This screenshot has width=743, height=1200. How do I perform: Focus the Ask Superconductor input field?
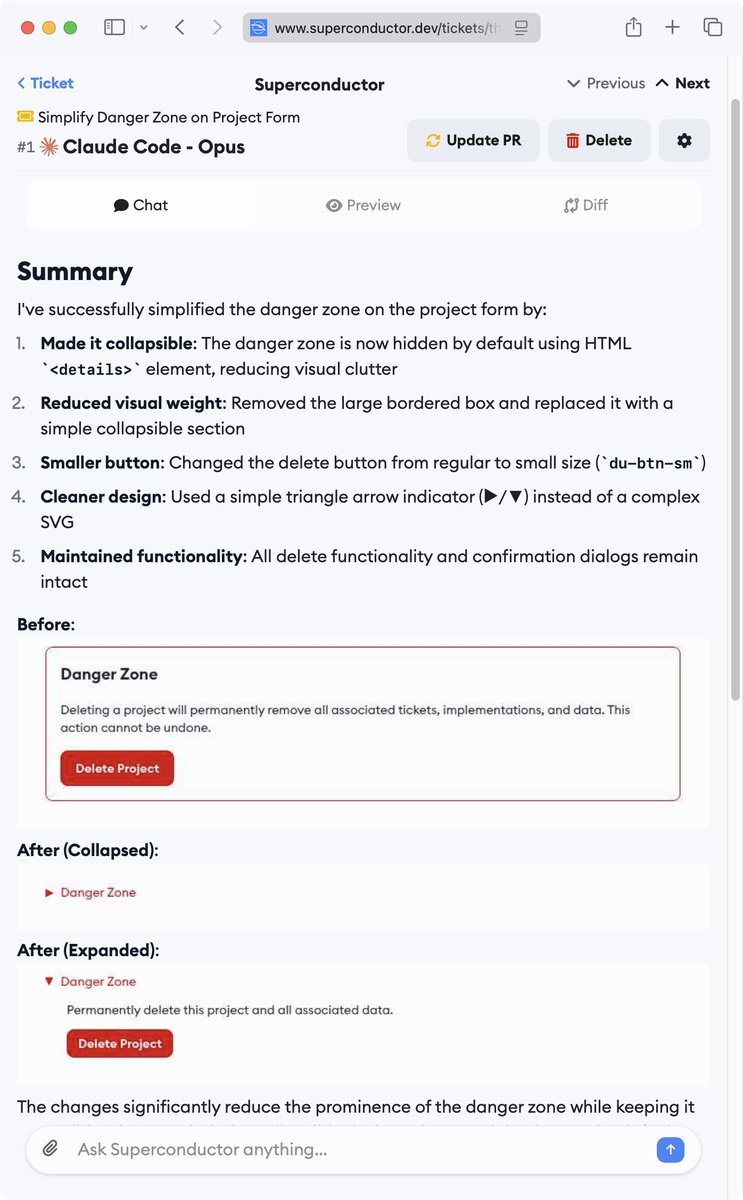coord(360,1149)
